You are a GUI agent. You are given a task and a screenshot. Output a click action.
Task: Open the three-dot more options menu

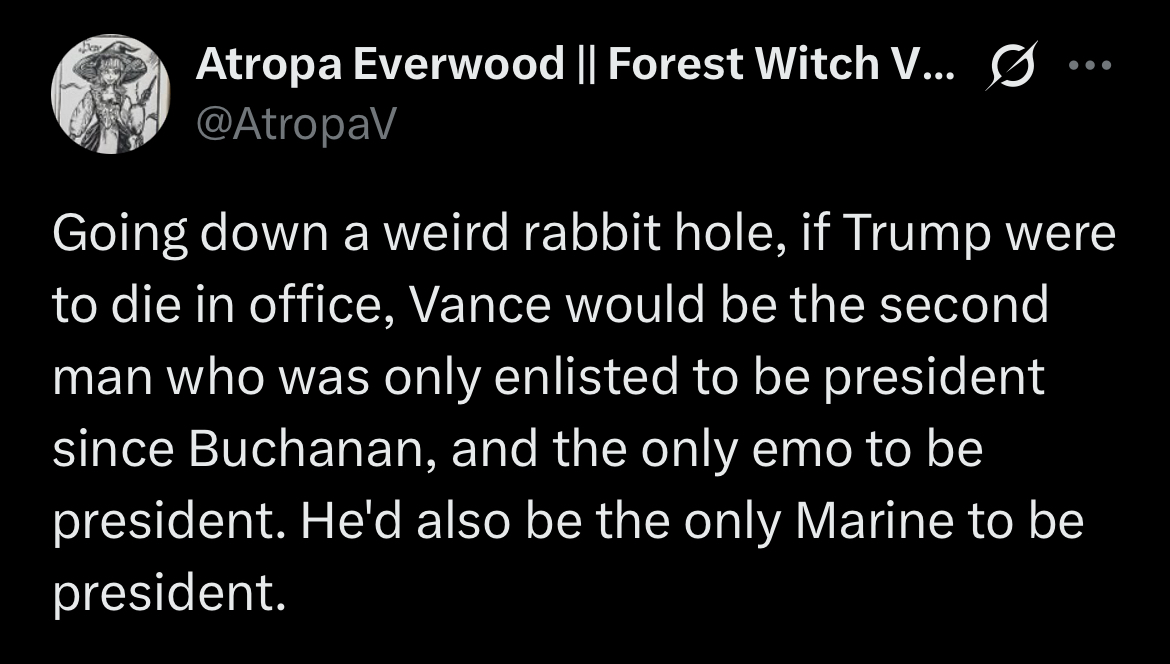pos(1090,66)
